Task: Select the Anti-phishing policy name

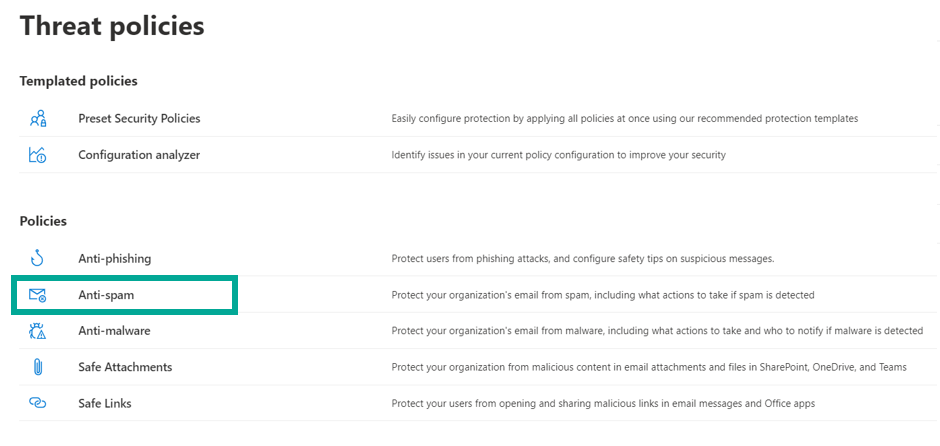Action: pos(115,259)
